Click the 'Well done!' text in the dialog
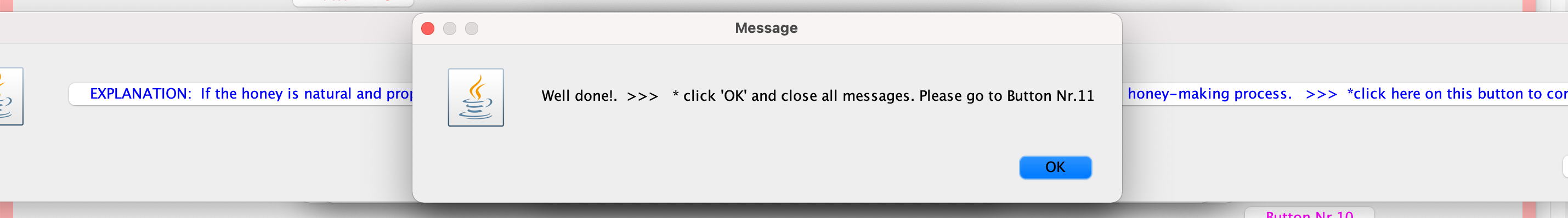The height and width of the screenshot is (218, 1568). pyautogui.click(x=579, y=96)
